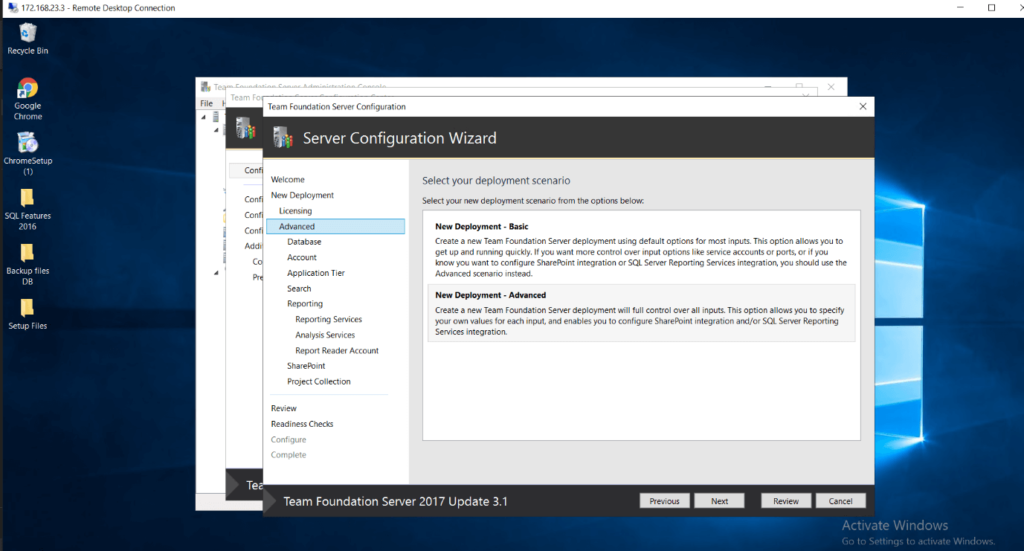The height and width of the screenshot is (551, 1024).
Task: Go to the Search step
Action: click(299, 289)
